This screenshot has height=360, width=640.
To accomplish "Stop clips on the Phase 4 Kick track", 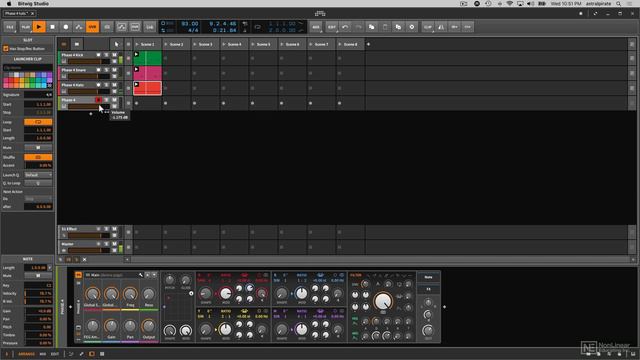I will tap(128, 58).
